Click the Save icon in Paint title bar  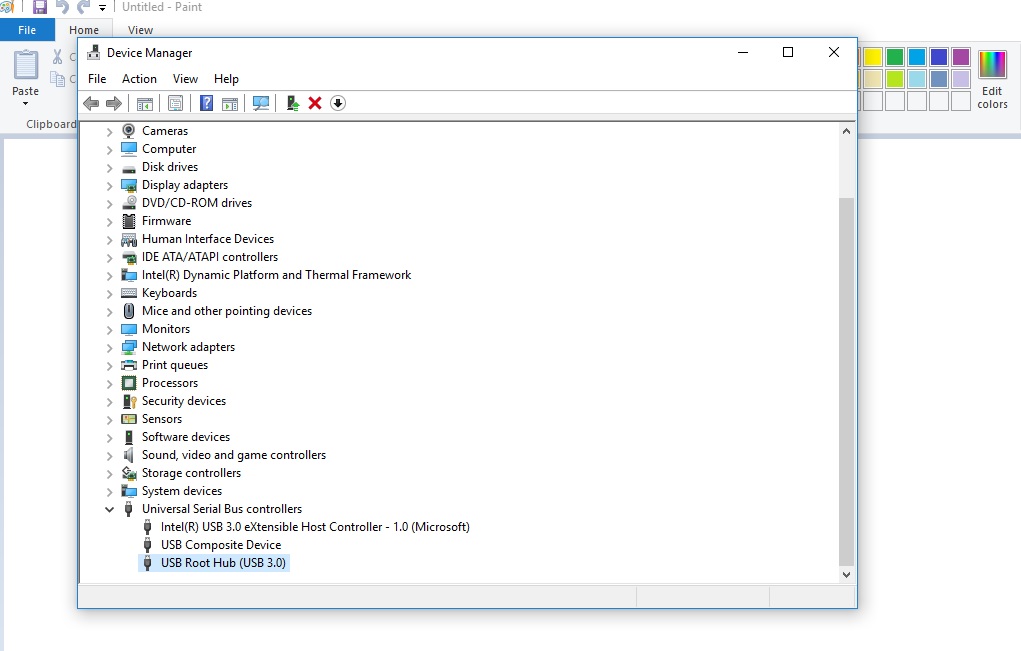40,7
